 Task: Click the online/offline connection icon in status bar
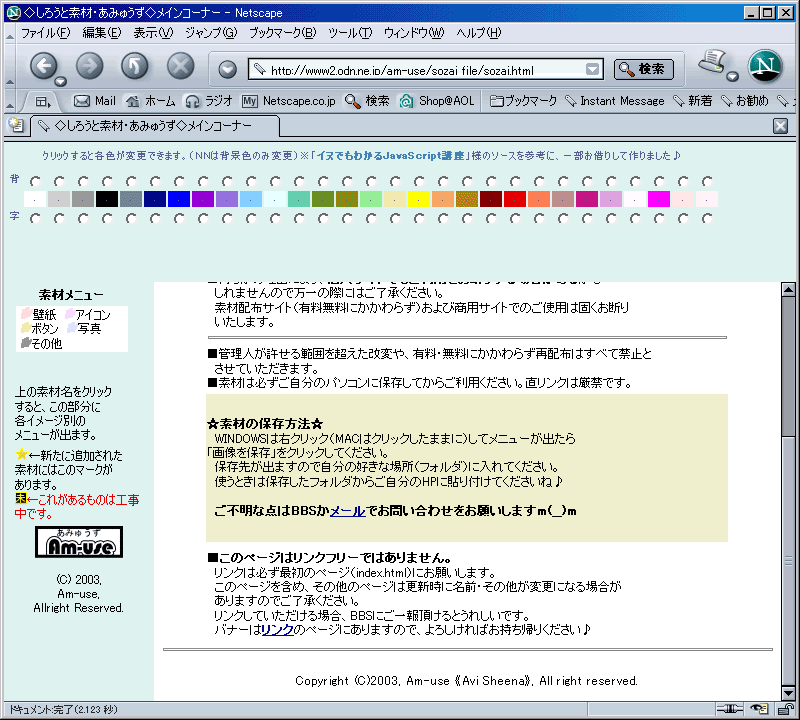click(729, 709)
